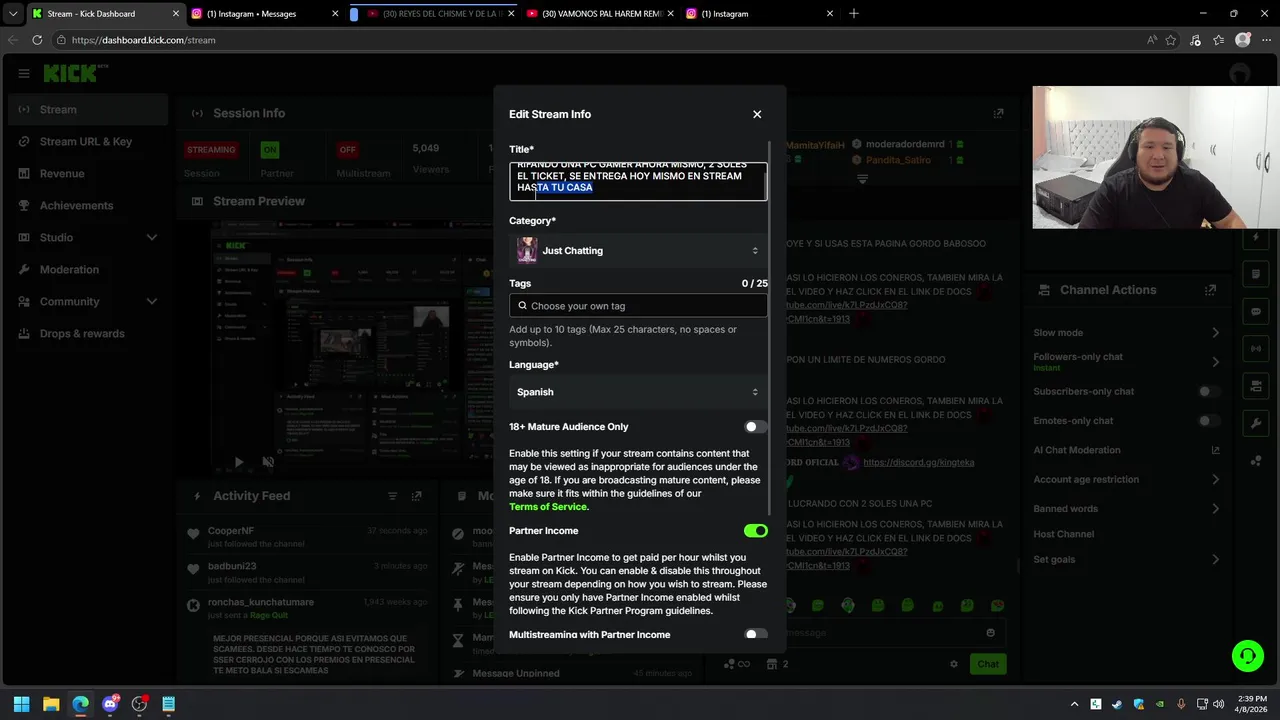1280x720 pixels.
Task: Open Slow mode settings
Action: pos(1127,333)
